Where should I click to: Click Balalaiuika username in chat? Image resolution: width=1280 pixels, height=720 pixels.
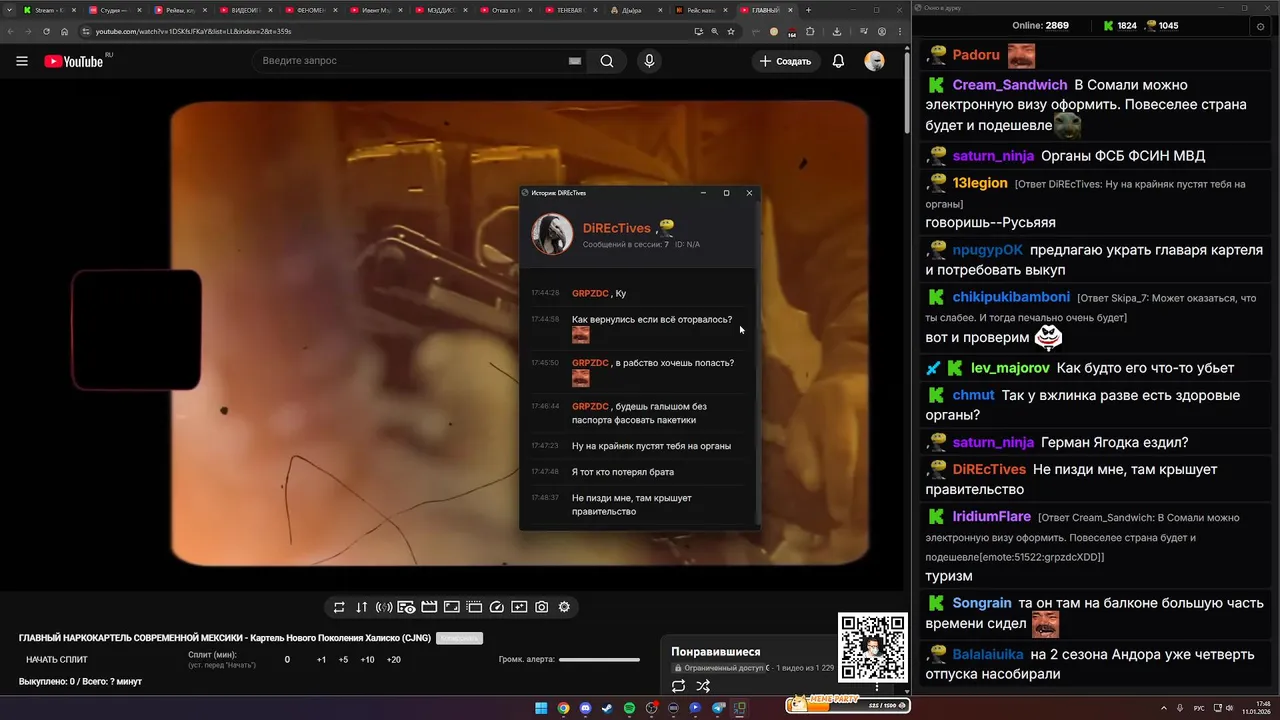[x=988, y=654]
